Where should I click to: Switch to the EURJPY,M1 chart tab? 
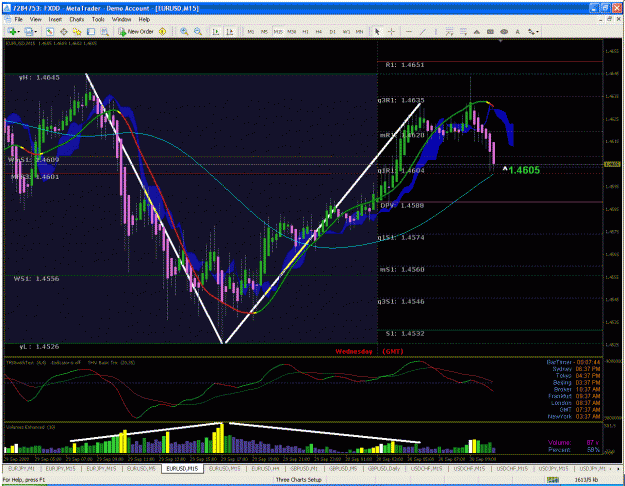point(22,468)
